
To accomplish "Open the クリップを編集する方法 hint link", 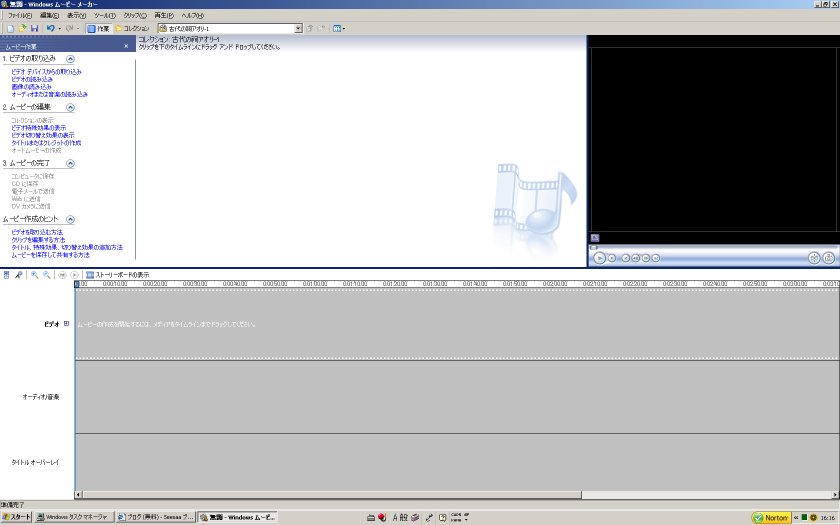I will 39,240.
